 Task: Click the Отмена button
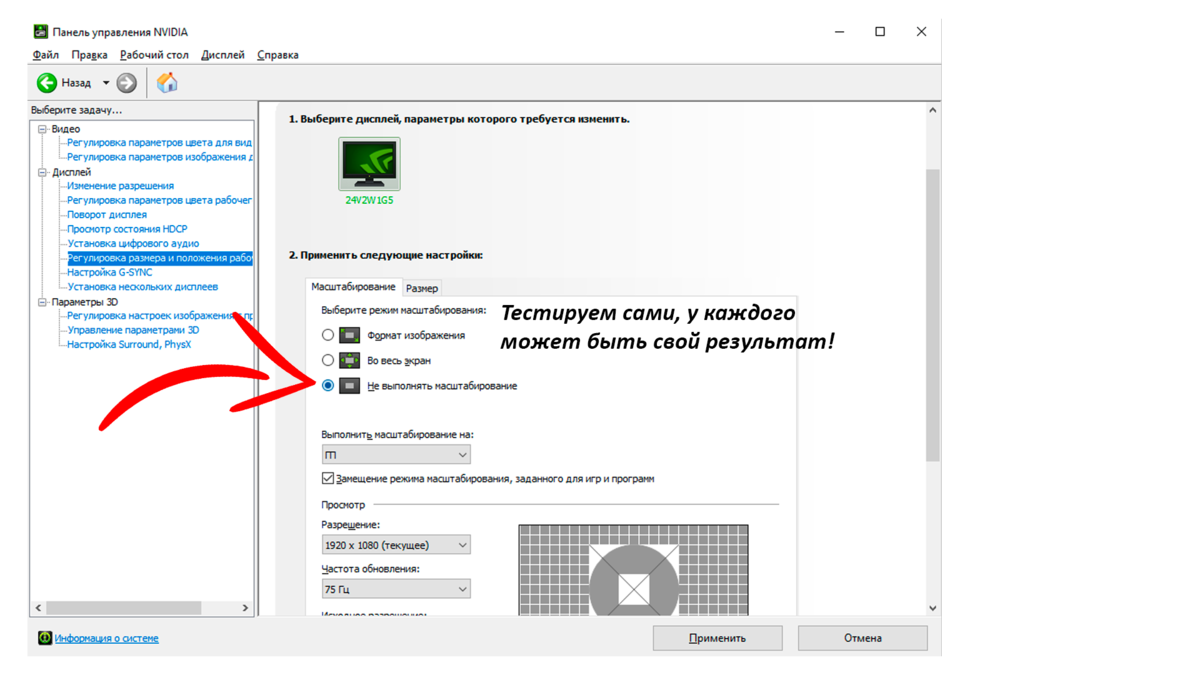[862, 638]
